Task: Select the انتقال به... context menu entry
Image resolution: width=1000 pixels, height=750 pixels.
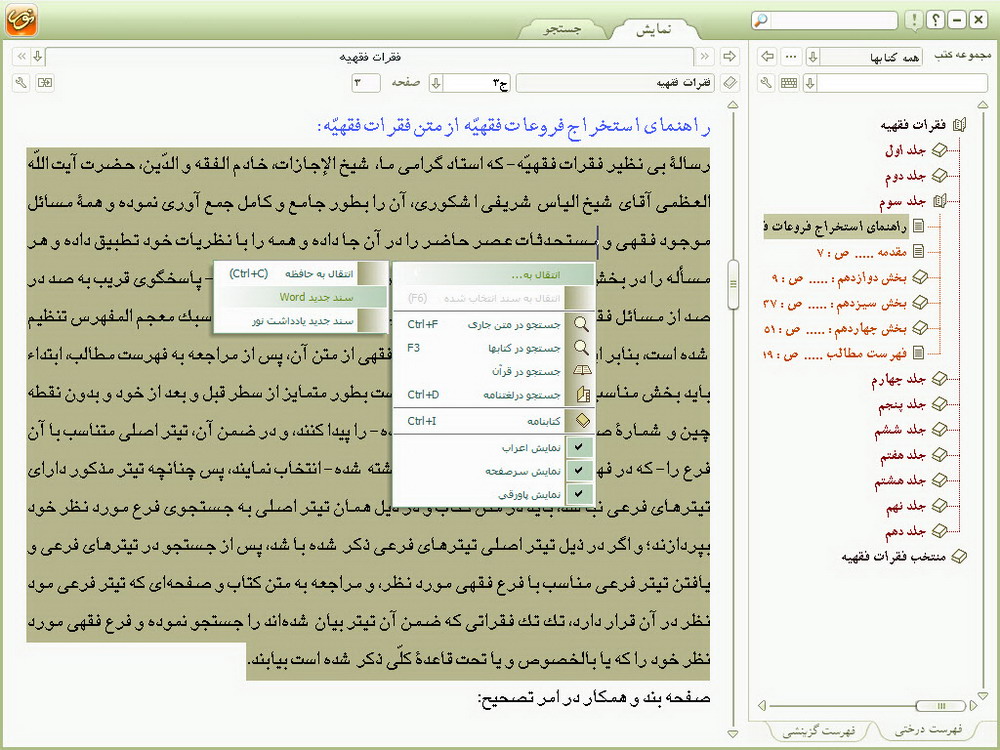Action: [494, 275]
